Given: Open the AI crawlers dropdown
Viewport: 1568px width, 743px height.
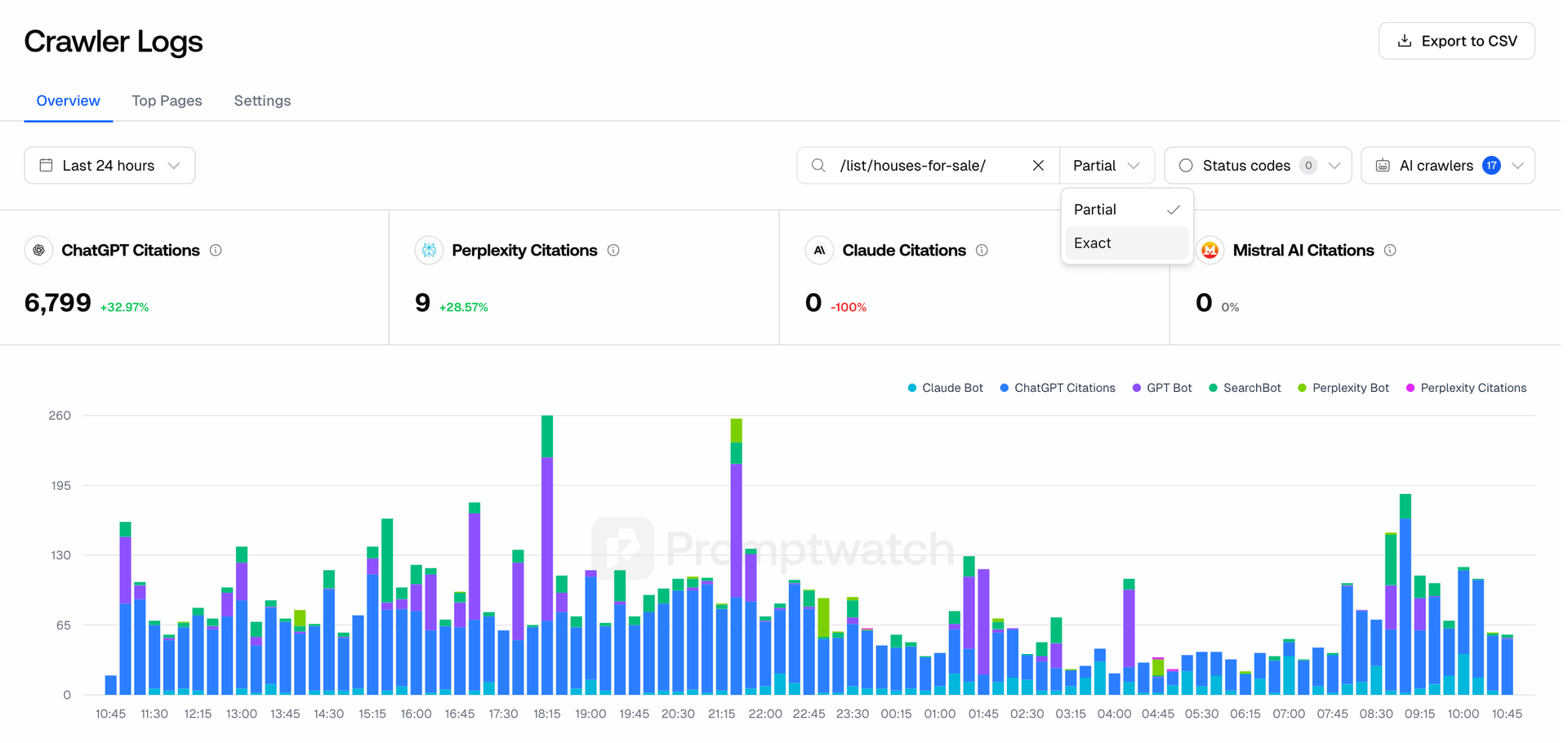Looking at the screenshot, I should click(1447, 165).
